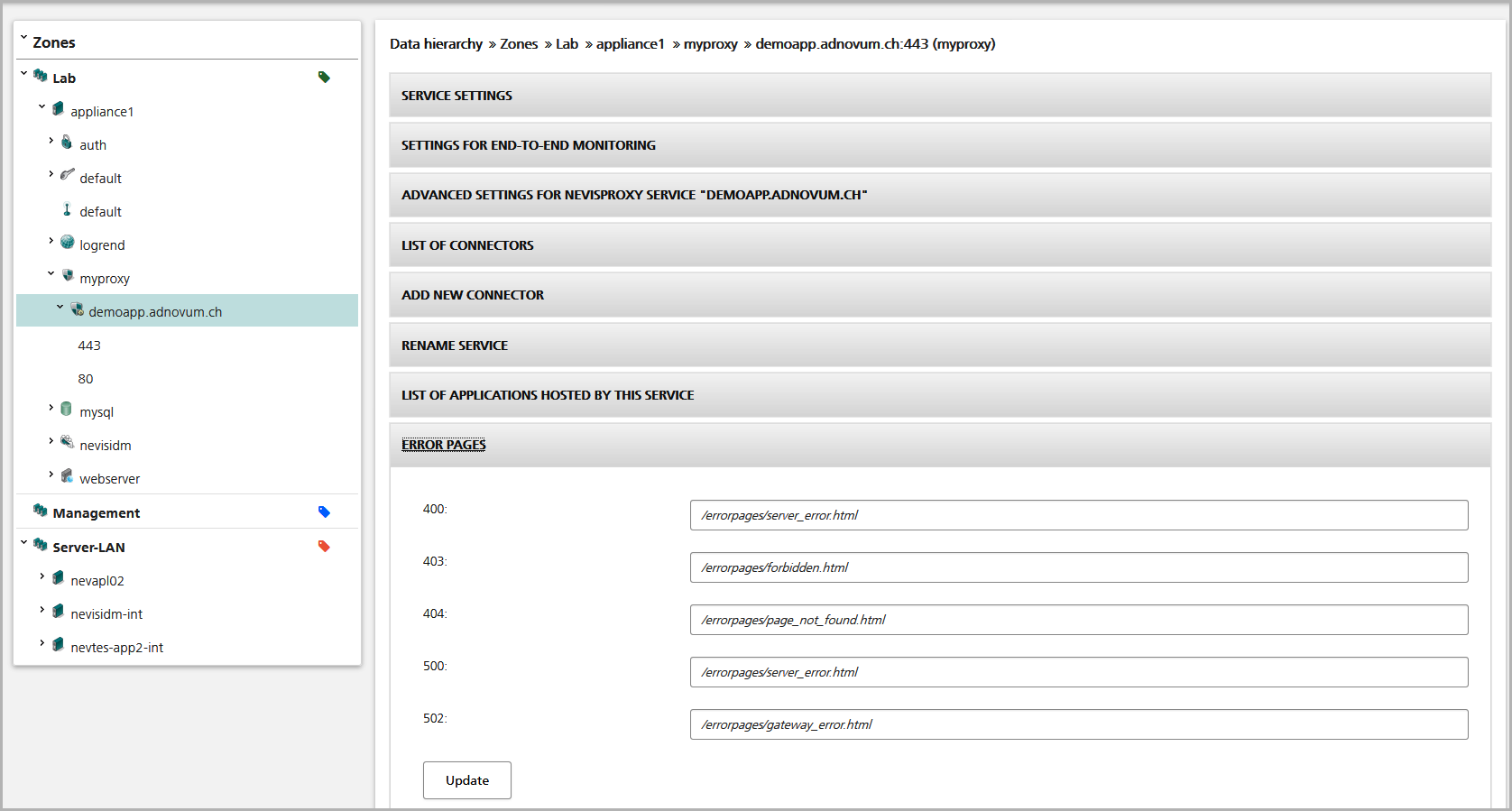Screen dimensions: 1512x811
Task: Go to Zones in breadcrumb
Action: 519,43
